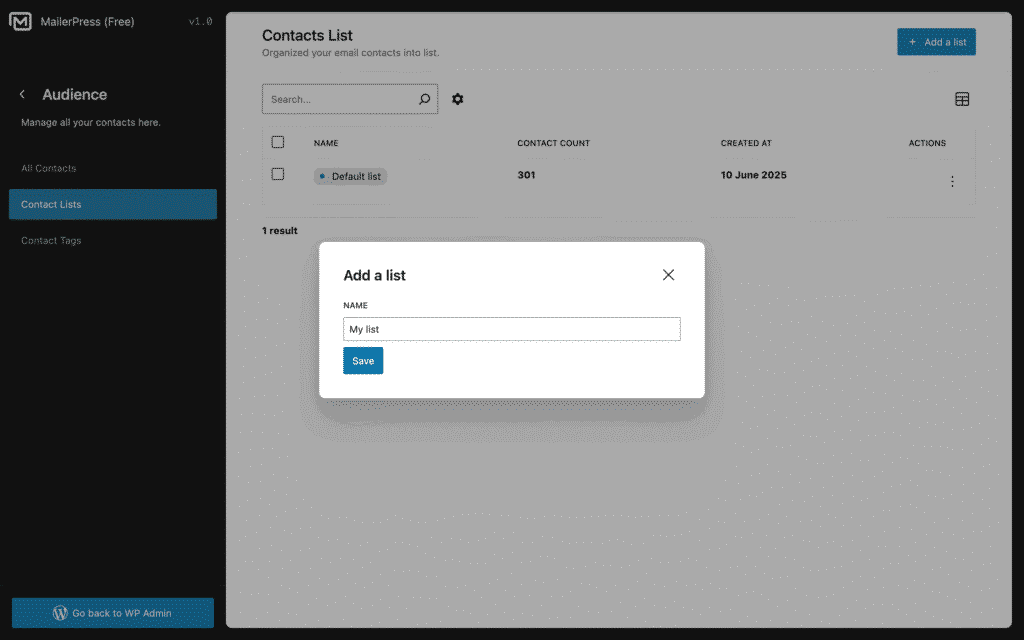Click the search magnifier icon
Screen dimensions: 1024x640
point(424,99)
